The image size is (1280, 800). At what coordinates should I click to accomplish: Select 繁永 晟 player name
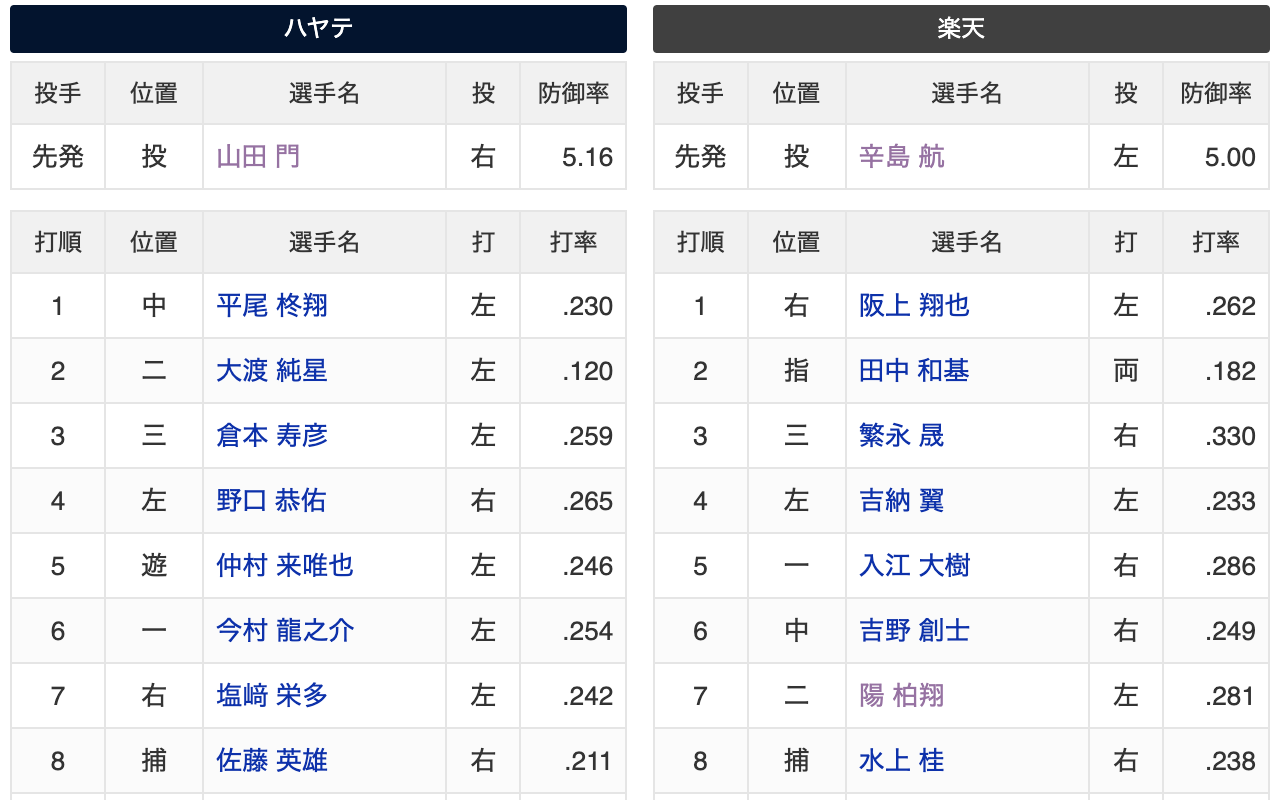901,436
